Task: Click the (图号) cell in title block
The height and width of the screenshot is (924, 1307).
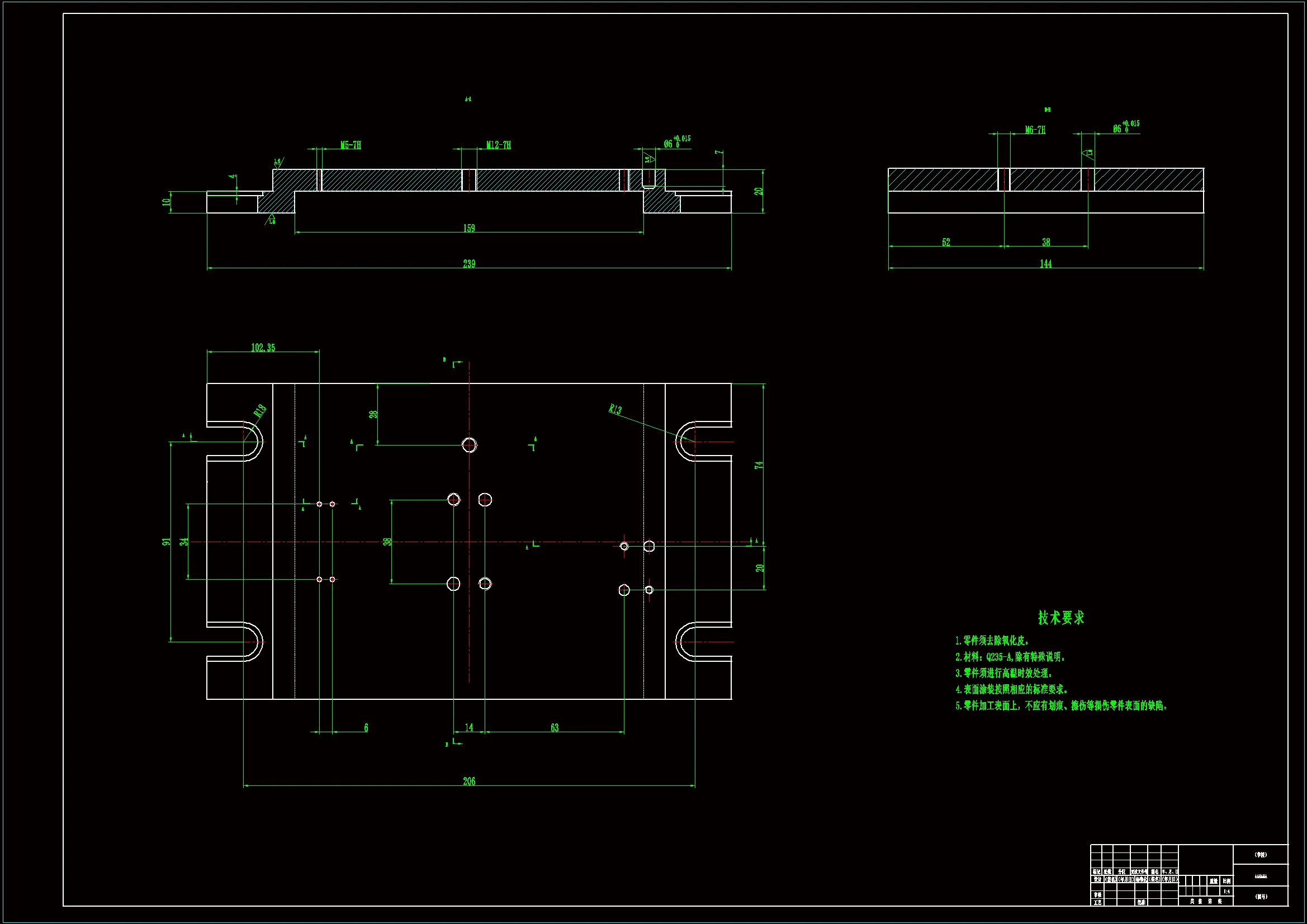Action: [1261, 897]
